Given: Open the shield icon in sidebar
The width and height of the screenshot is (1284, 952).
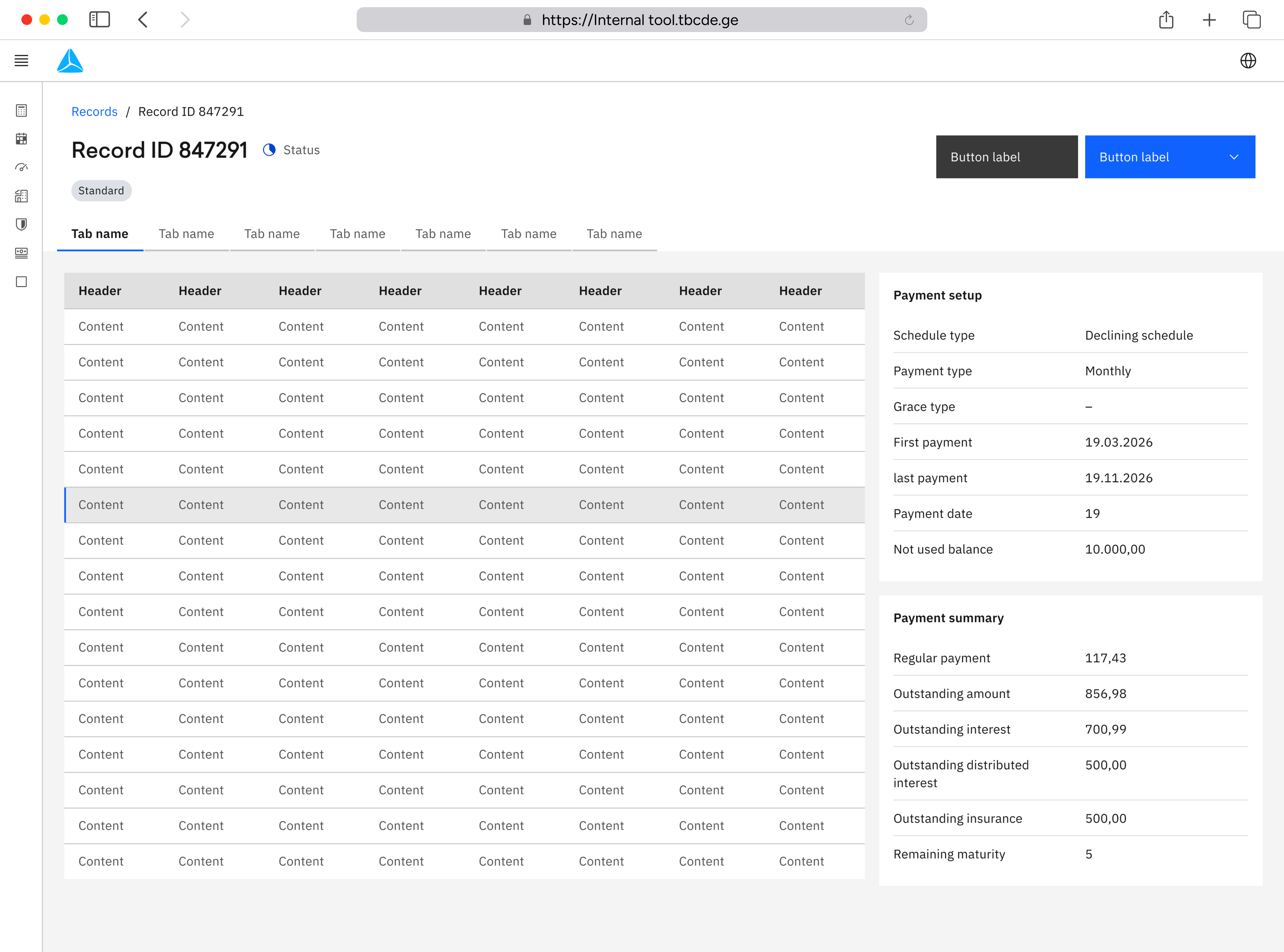Looking at the screenshot, I should 21,225.
